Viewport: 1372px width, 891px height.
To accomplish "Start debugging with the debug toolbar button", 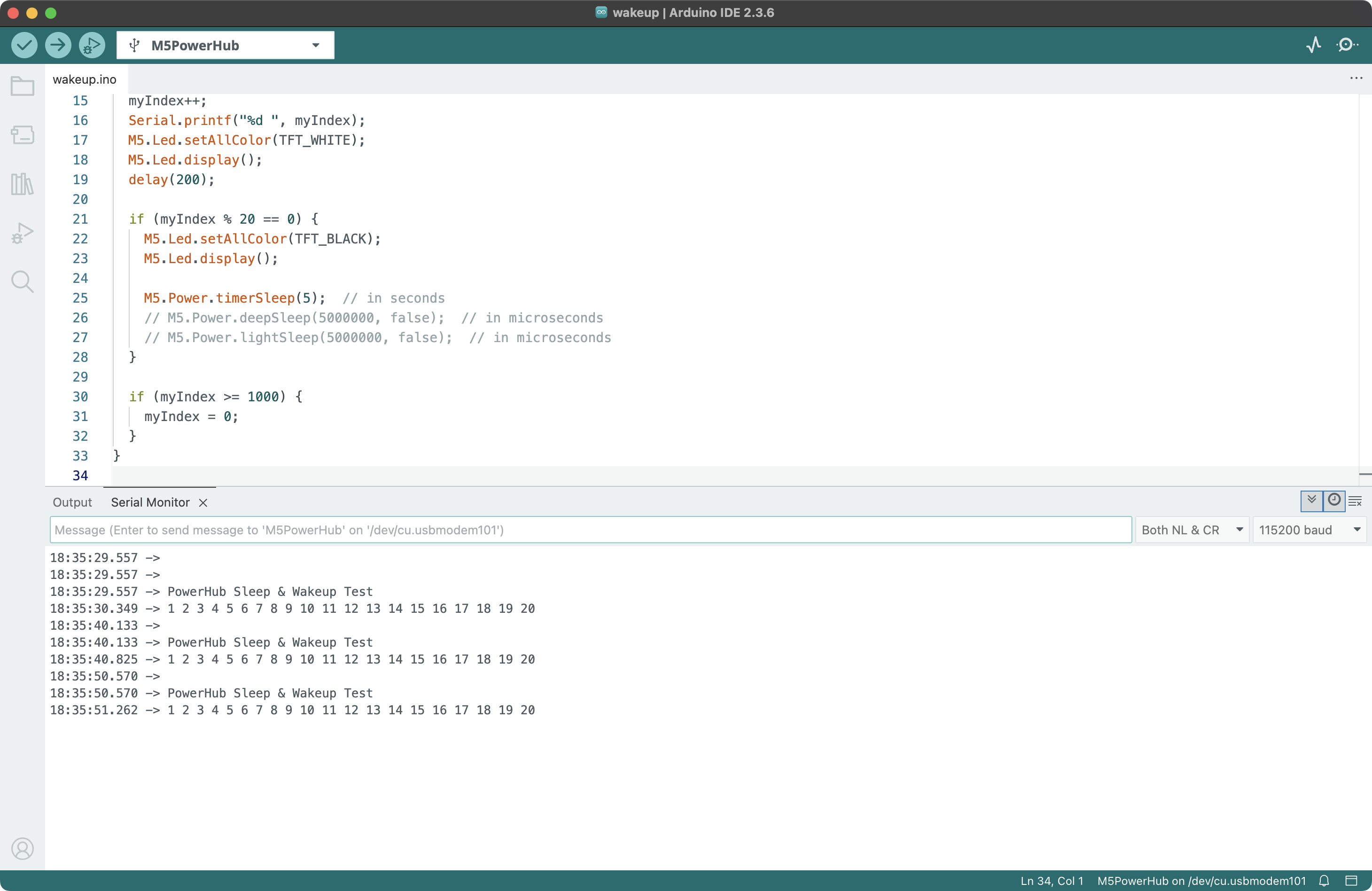I will [92, 45].
